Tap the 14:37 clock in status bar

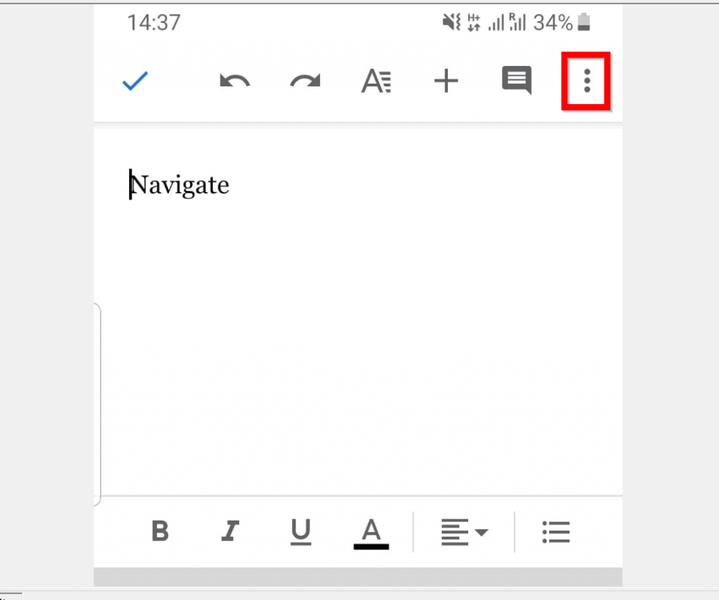point(154,22)
